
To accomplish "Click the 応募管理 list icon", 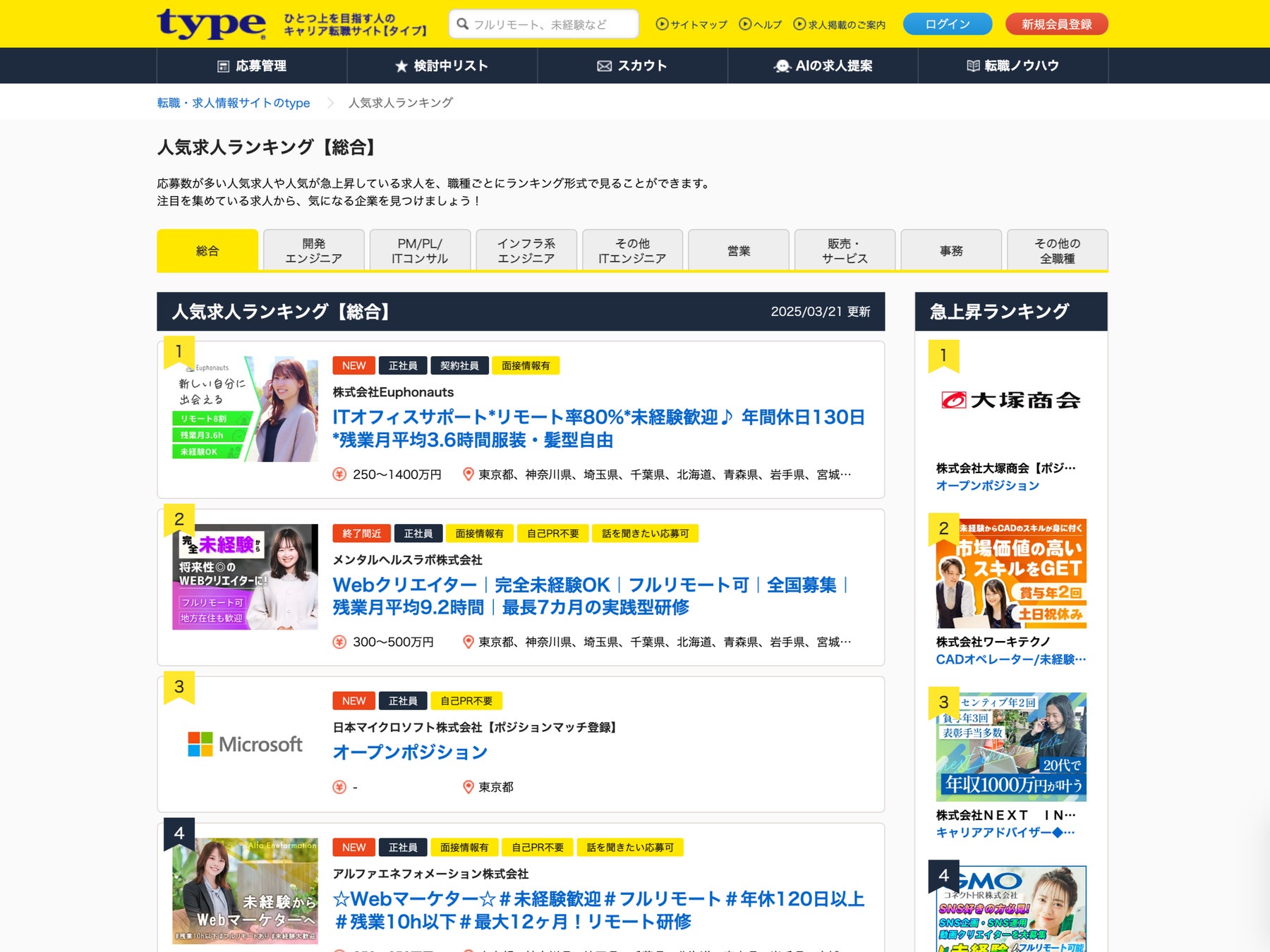I will pyautogui.click(x=223, y=66).
